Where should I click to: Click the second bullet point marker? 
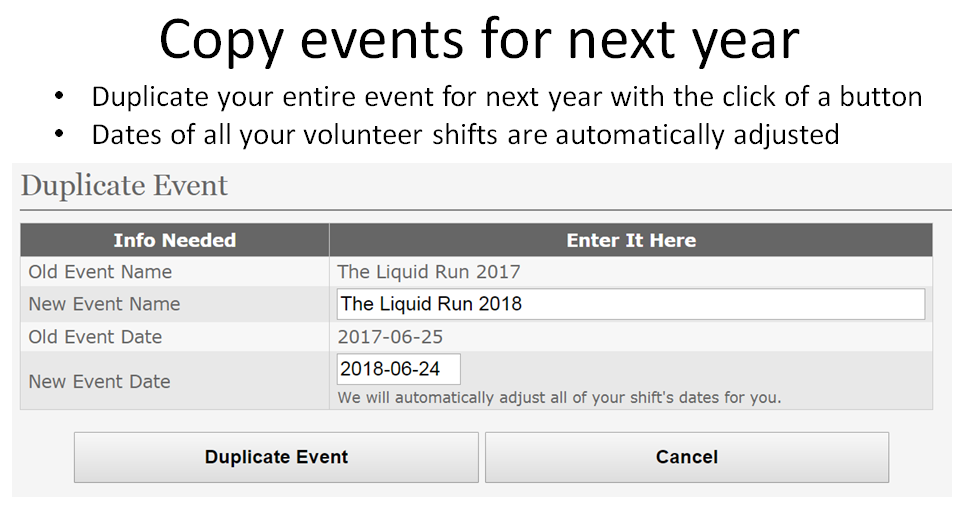[60, 134]
